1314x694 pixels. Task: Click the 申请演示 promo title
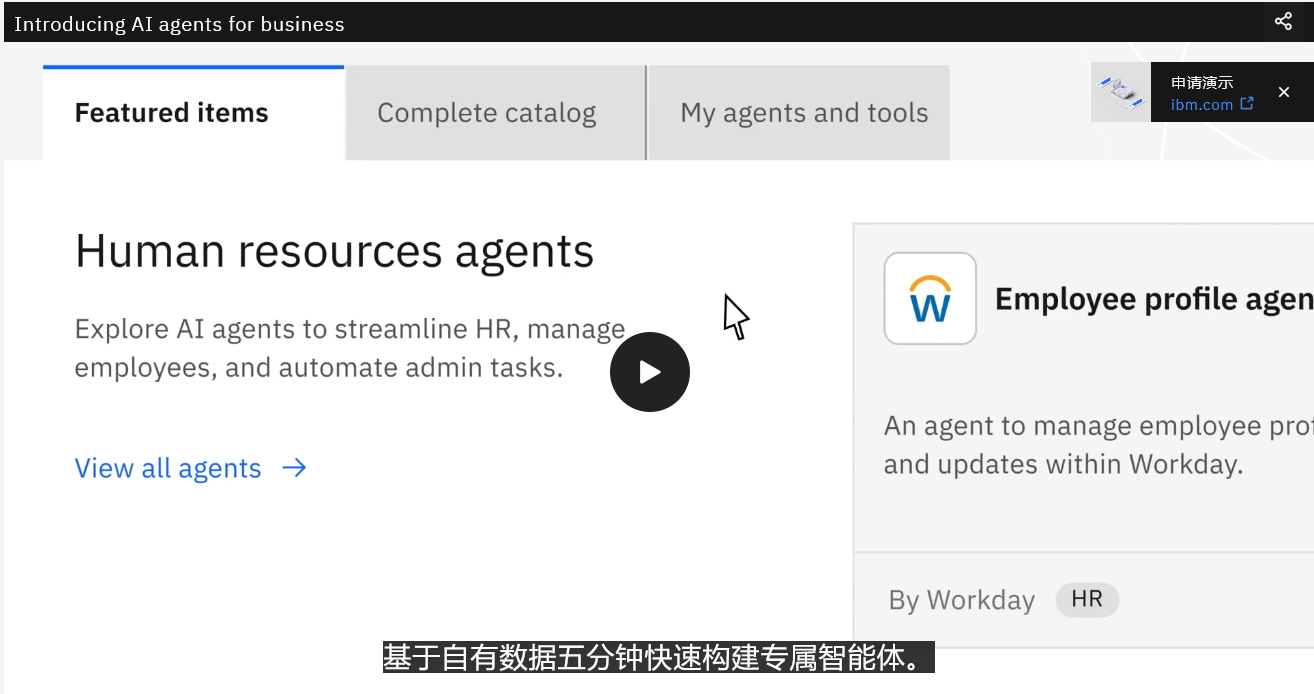pyautogui.click(x=1202, y=82)
